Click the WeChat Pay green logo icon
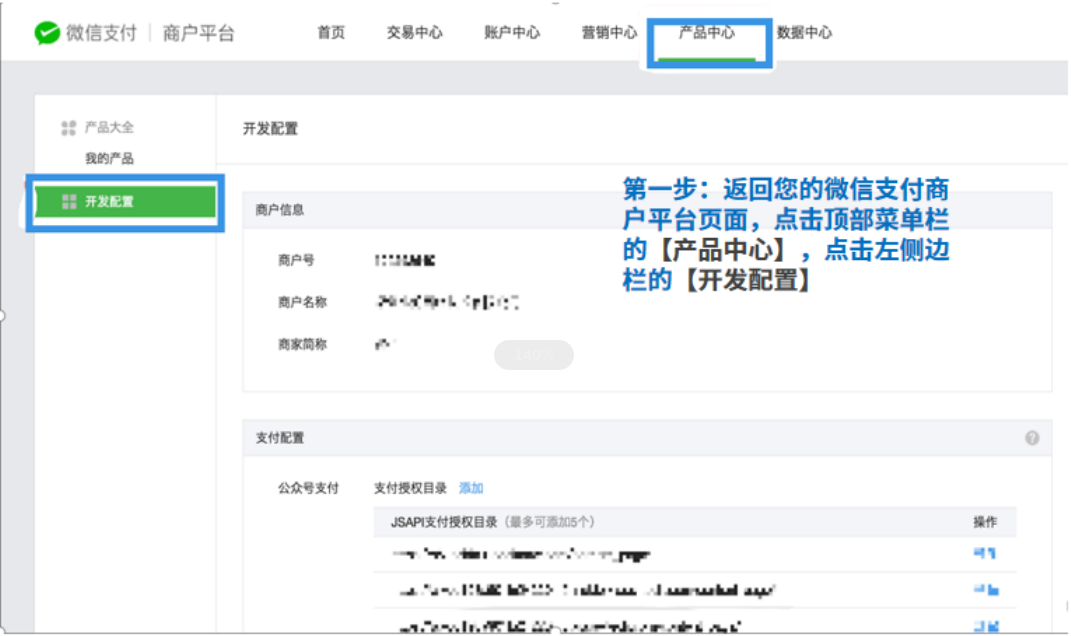This screenshot has width=1071, height=636. point(47,32)
